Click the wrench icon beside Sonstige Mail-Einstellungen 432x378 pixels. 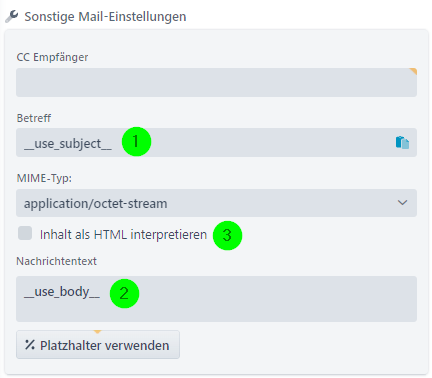click(x=12, y=16)
